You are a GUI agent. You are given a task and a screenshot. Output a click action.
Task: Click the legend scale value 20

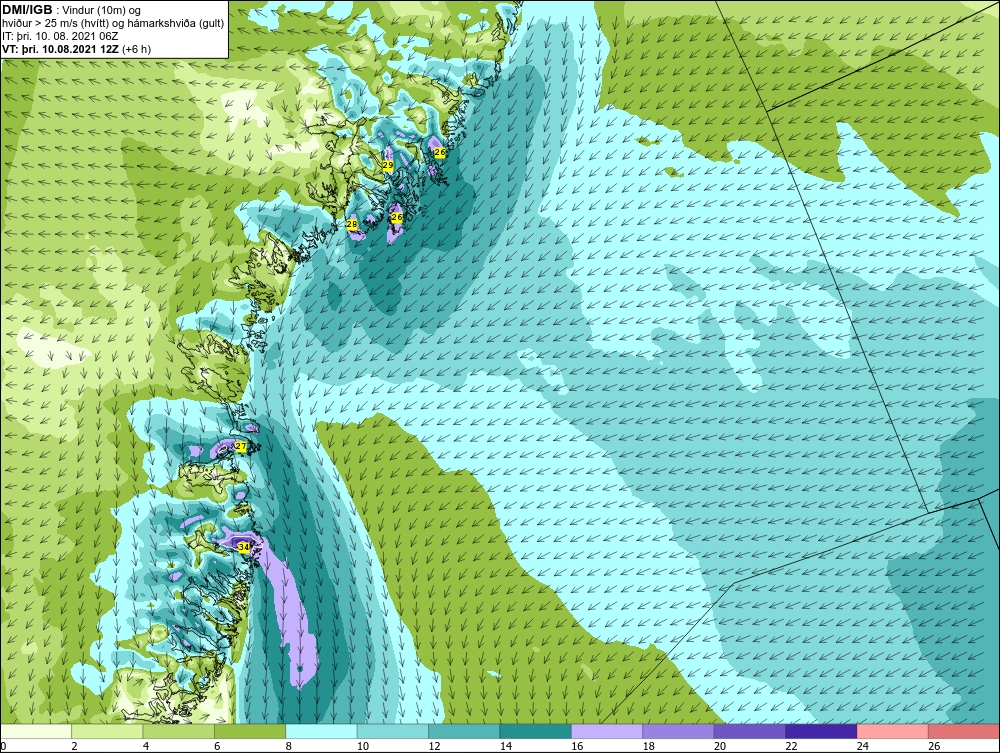720,746
